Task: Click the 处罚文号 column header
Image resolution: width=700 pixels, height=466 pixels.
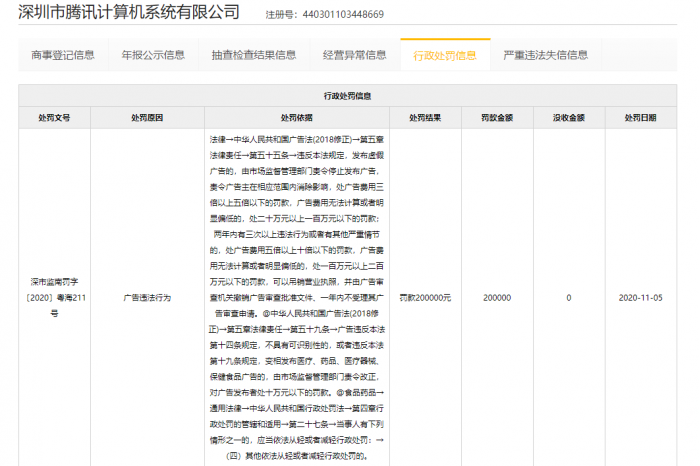Action: point(54,117)
